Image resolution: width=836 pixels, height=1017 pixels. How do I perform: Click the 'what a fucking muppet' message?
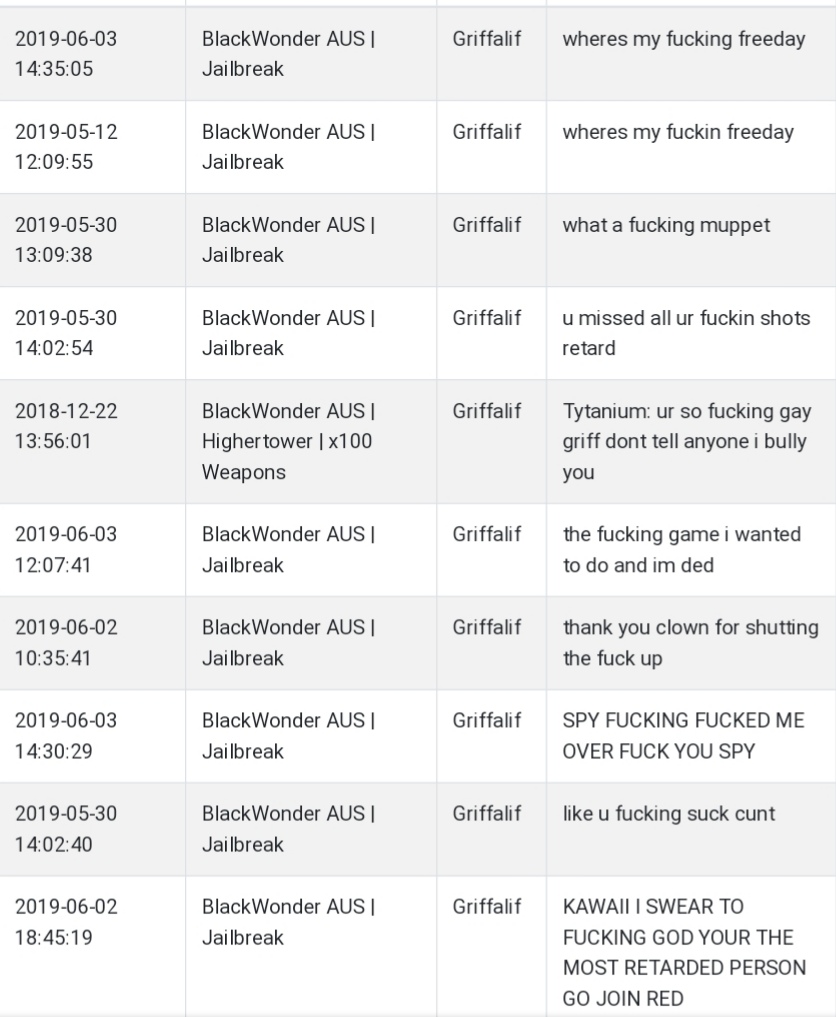(x=666, y=225)
